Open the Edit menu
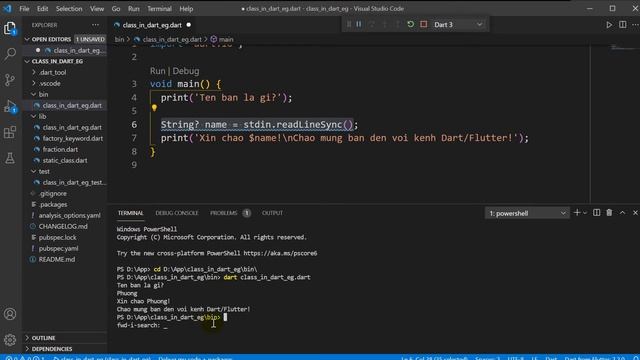Viewport: 640px width, 360px height. point(42,9)
